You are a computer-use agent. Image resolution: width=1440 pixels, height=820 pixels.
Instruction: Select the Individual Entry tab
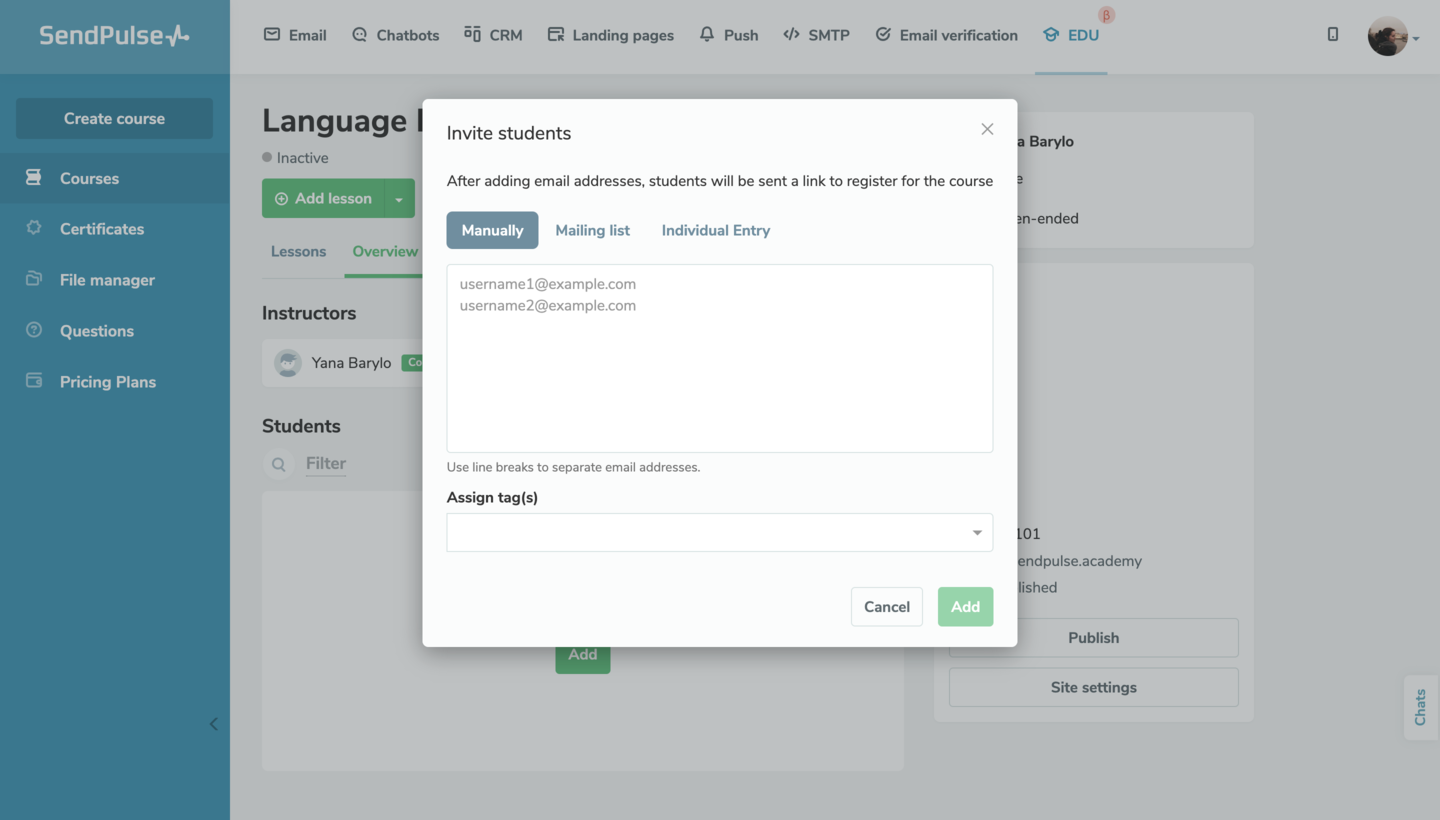pyautogui.click(x=715, y=230)
